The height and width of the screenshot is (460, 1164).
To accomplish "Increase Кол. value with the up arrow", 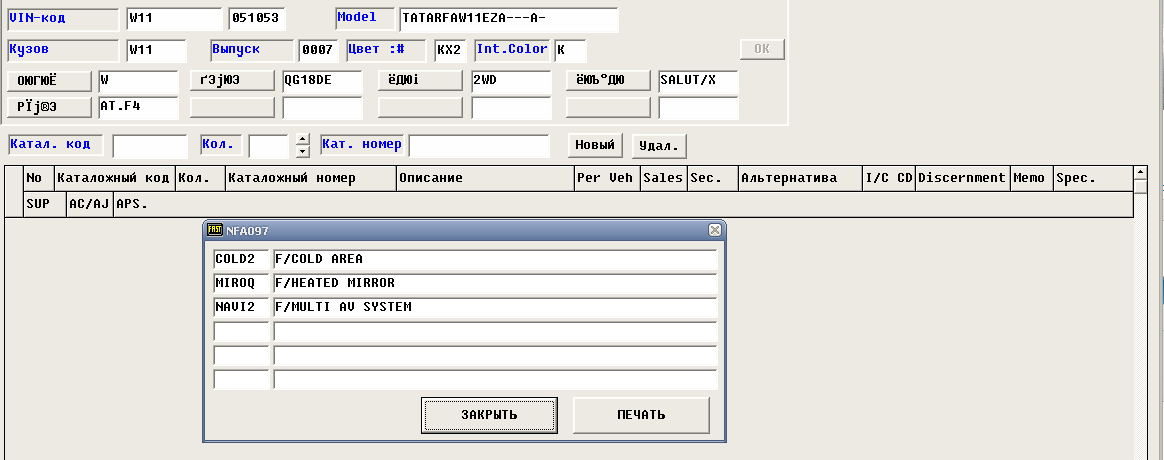I will tap(303, 139).
